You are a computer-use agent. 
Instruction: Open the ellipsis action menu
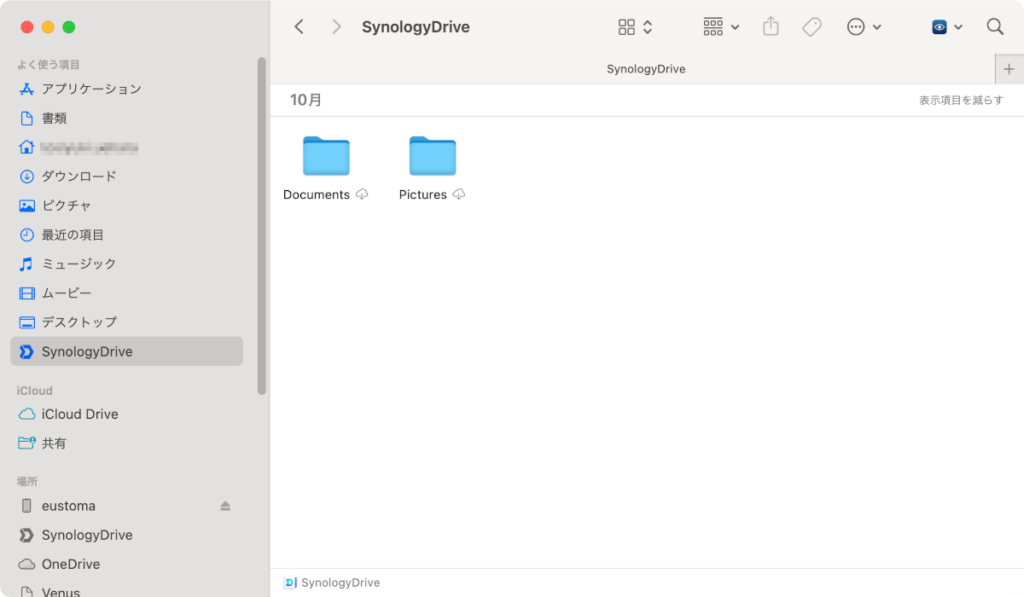pos(863,27)
